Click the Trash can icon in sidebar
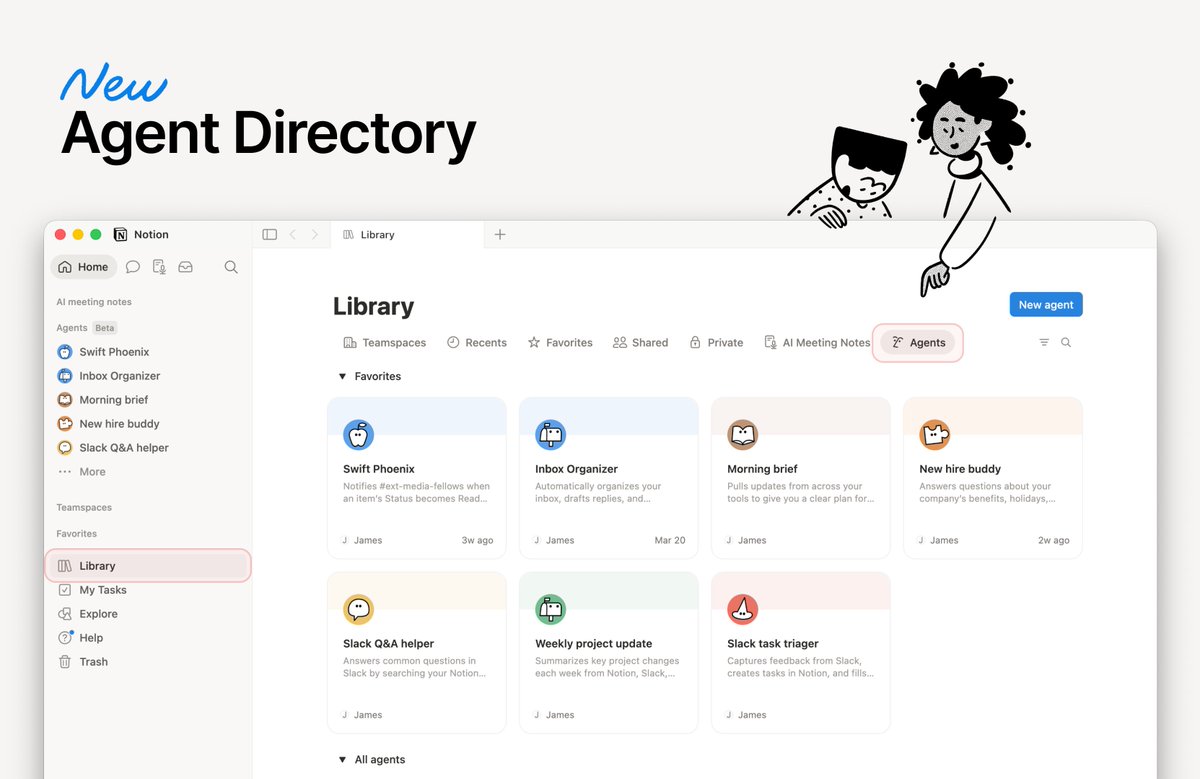 (65, 662)
